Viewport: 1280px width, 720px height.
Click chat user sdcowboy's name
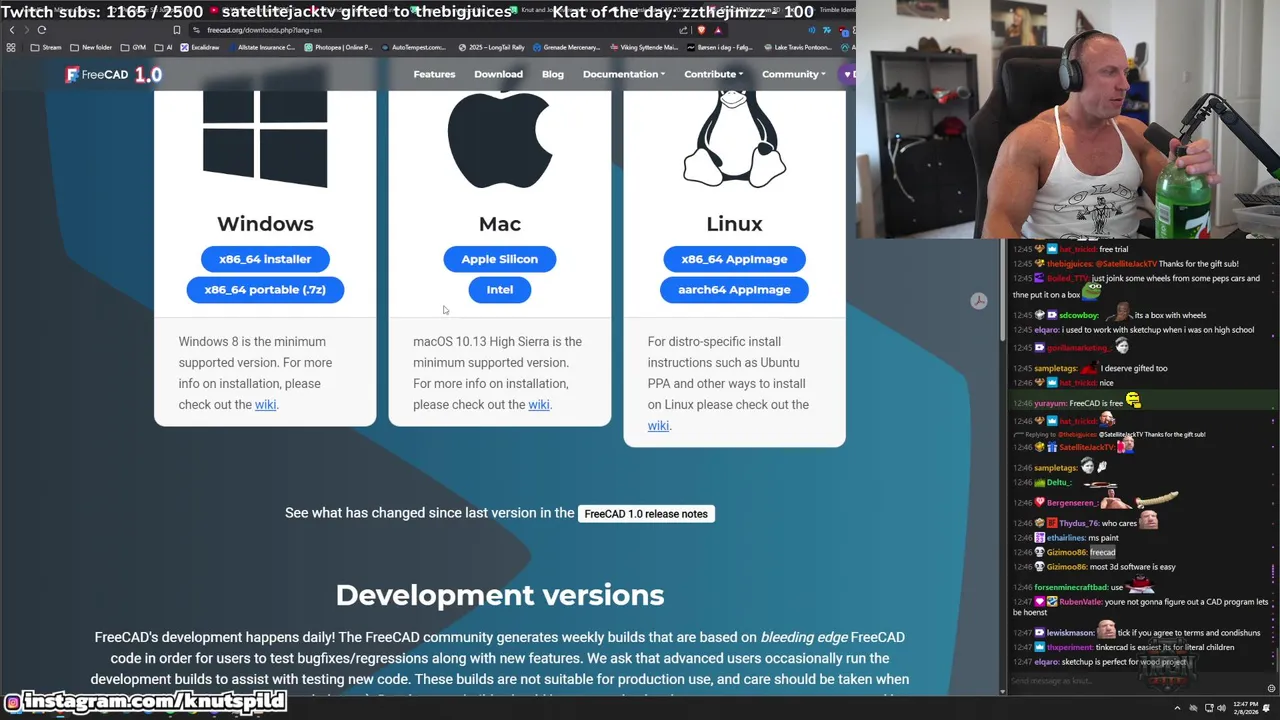[x=1079, y=315]
